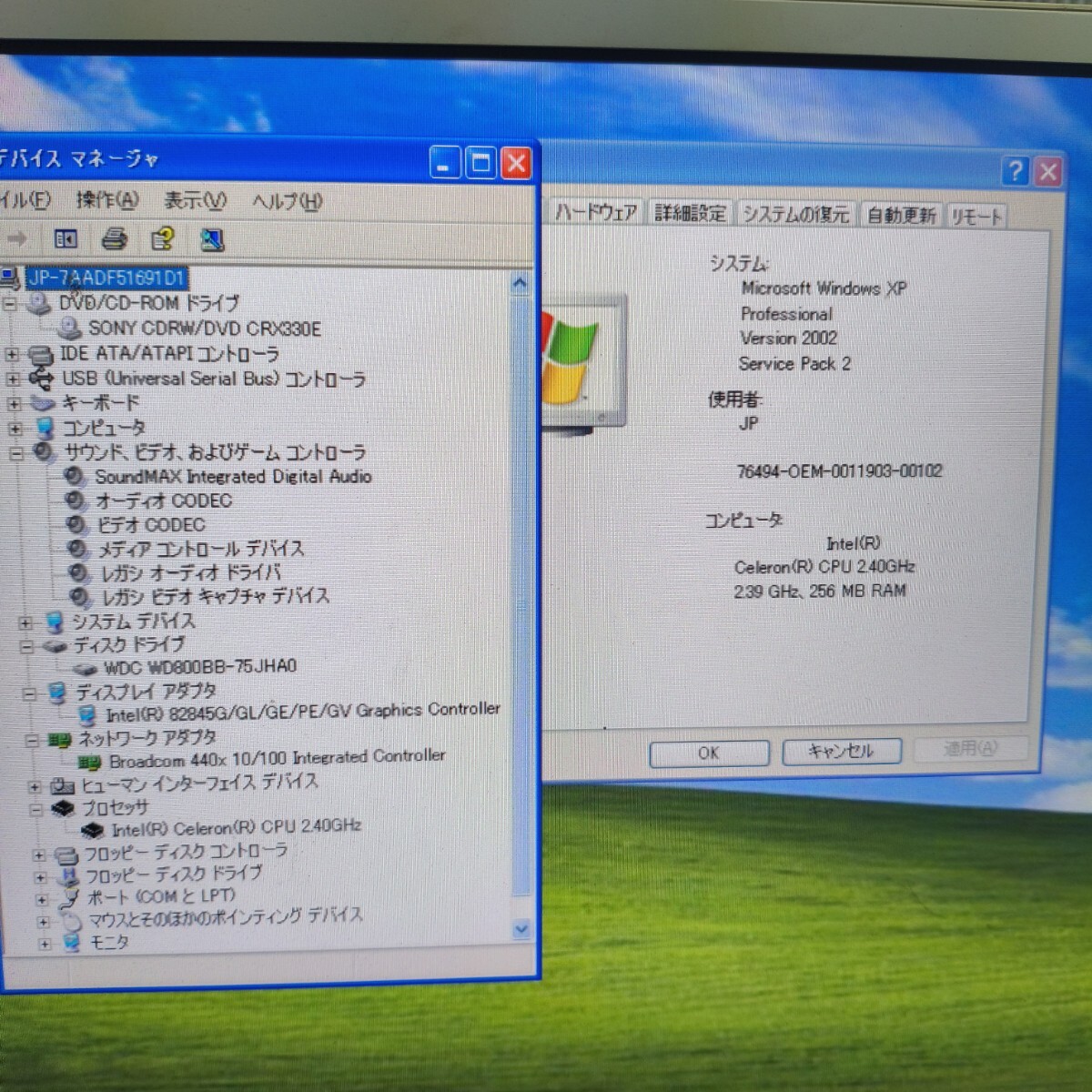Expand the IDE ATA/ATAPI コントローラ node
Screen dimensions: 1092x1092
pyautogui.click(x=12, y=354)
